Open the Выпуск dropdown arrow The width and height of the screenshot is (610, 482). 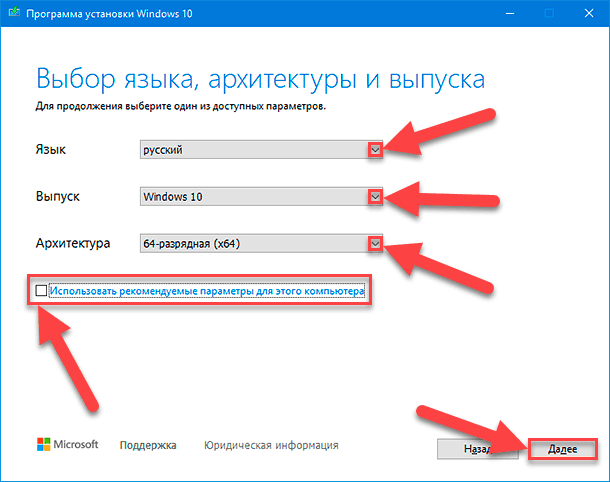click(375, 197)
